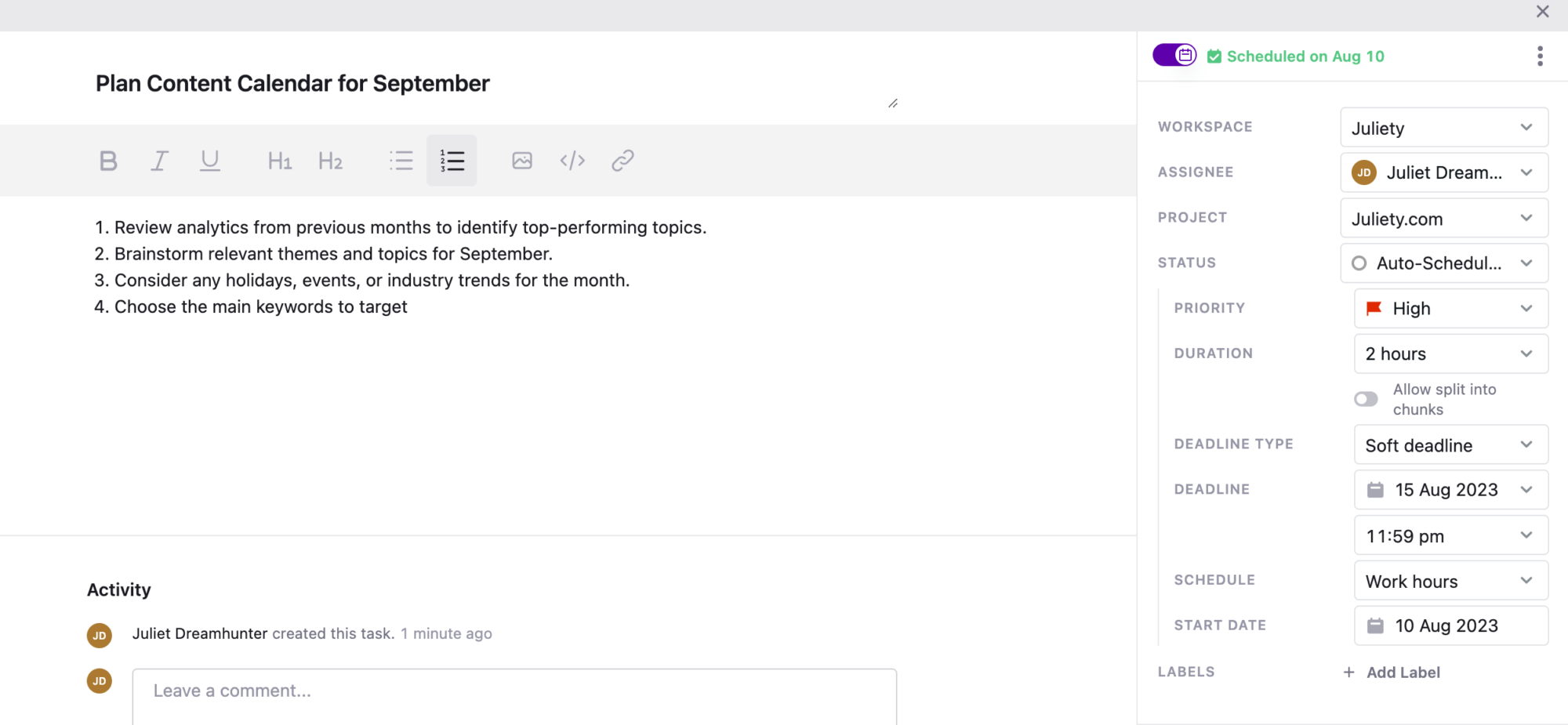Insert a code block

(x=572, y=161)
